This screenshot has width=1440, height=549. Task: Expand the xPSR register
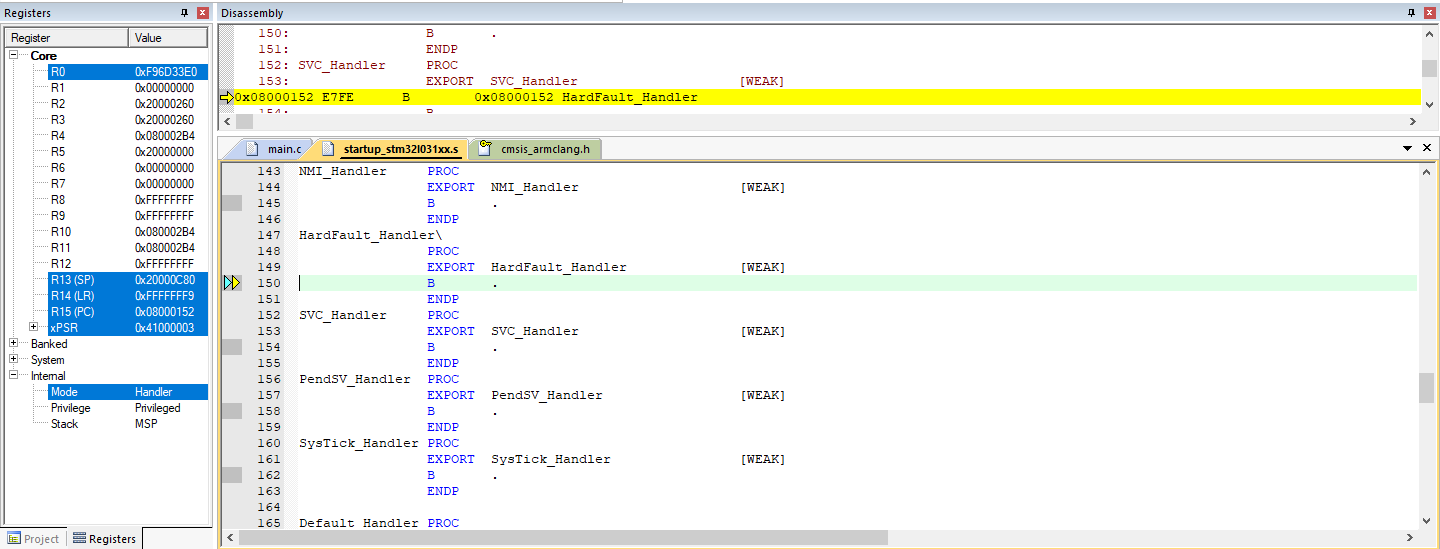point(33,328)
